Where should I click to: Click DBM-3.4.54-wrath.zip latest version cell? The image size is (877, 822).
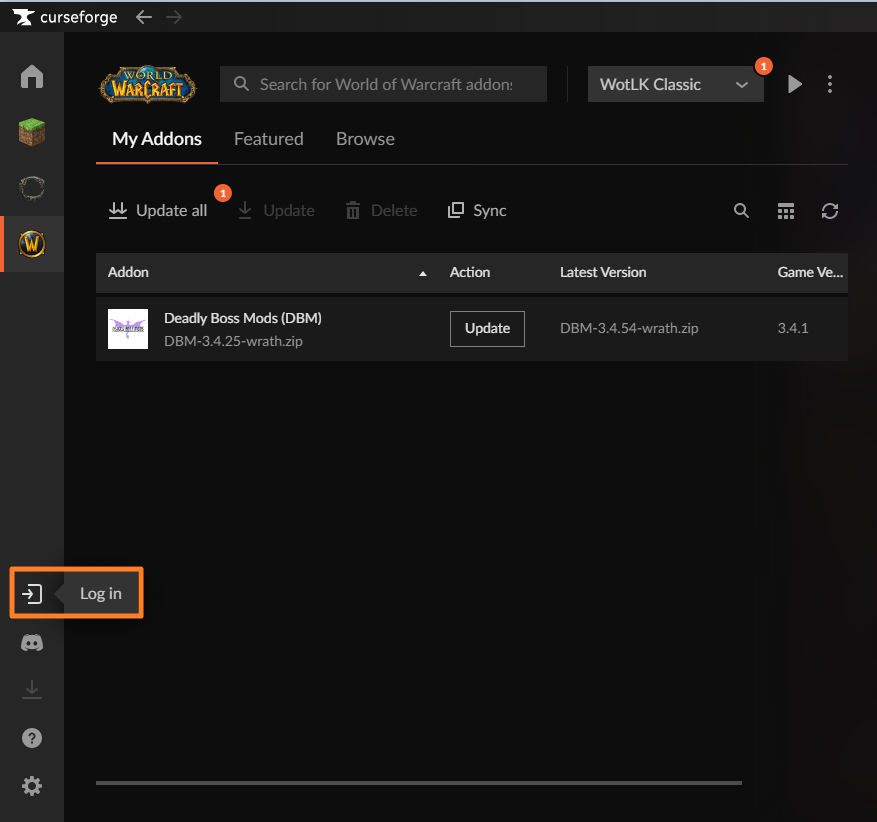[629, 328]
